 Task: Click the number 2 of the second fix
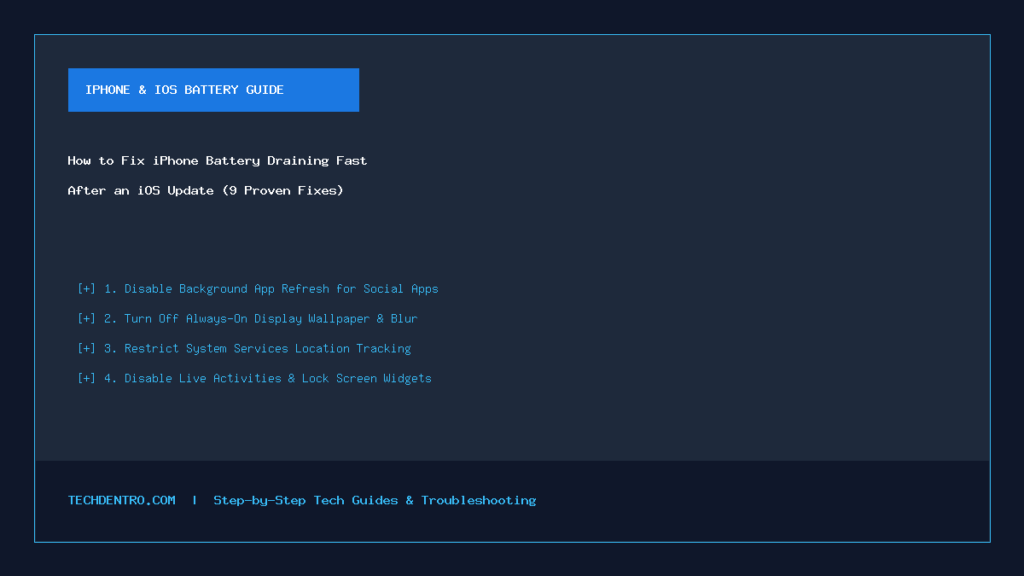[110, 319]
